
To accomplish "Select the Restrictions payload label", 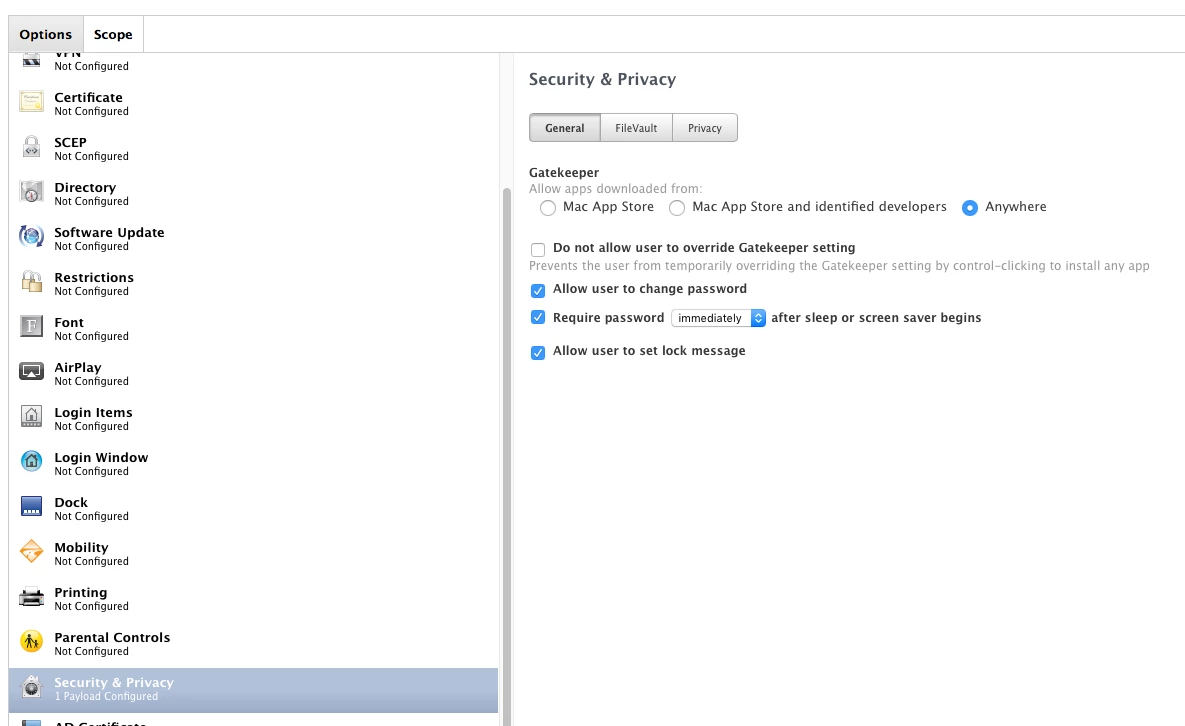I will coord(94,277).
